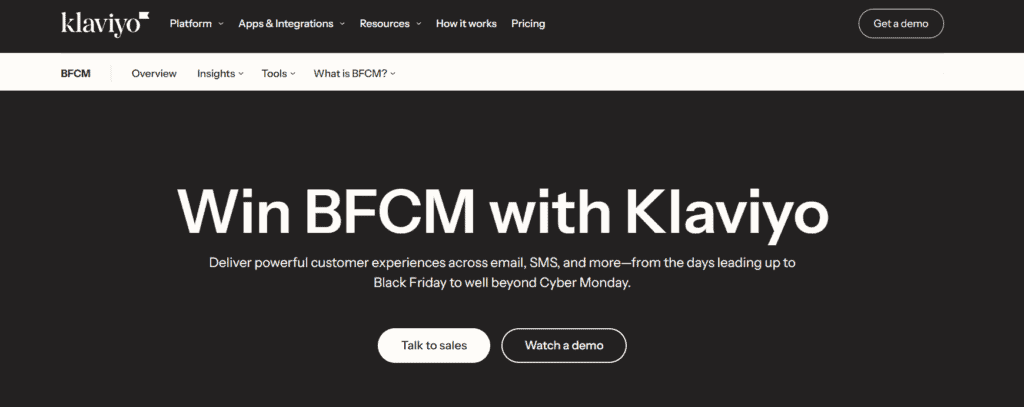Select the Insights label in sub-navigation

[216, 73]
